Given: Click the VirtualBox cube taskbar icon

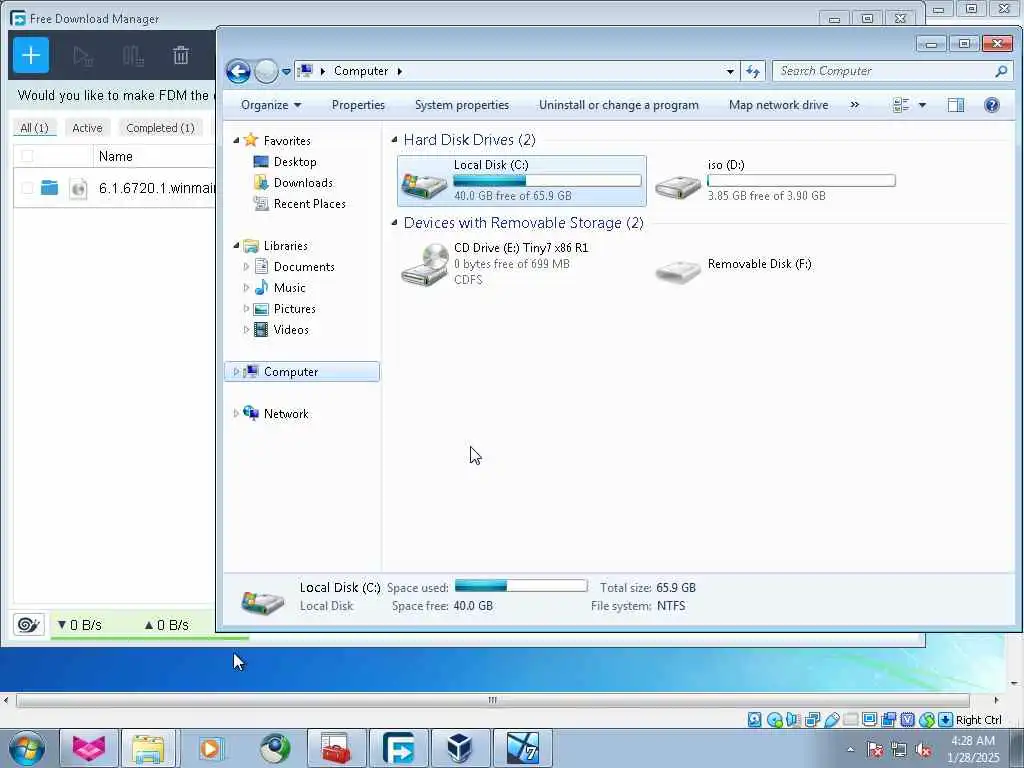Looking at the screenshot, I should (460, 748).
